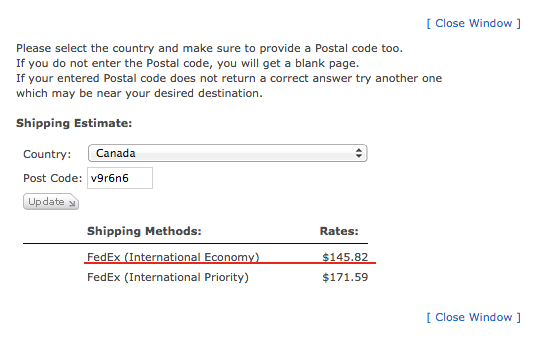This screenshot has width=544, height=361.
Task: Click the small arrow icon inside Update button
Action: tap(72, 203)
